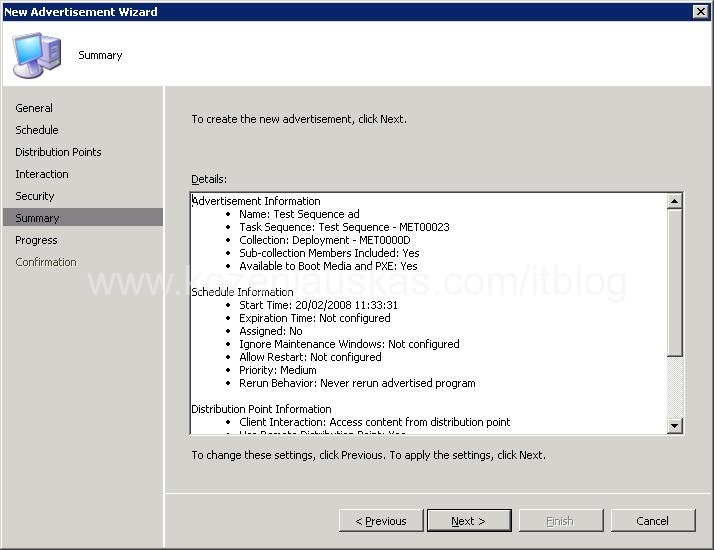714x550 pixels.
Task: Click the Details scrollbar down arrow
Action: click(x=675, y=426)
